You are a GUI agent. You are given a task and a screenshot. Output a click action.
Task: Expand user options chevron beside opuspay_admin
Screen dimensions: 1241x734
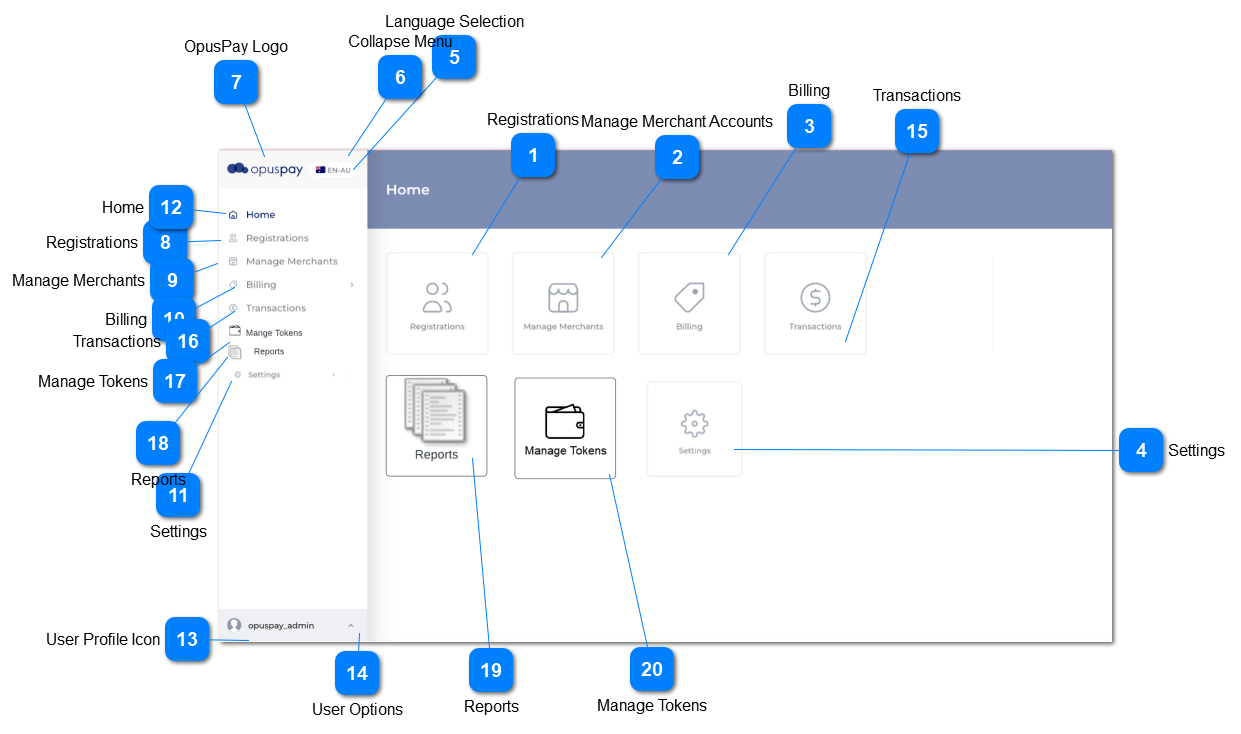point(350,626)
